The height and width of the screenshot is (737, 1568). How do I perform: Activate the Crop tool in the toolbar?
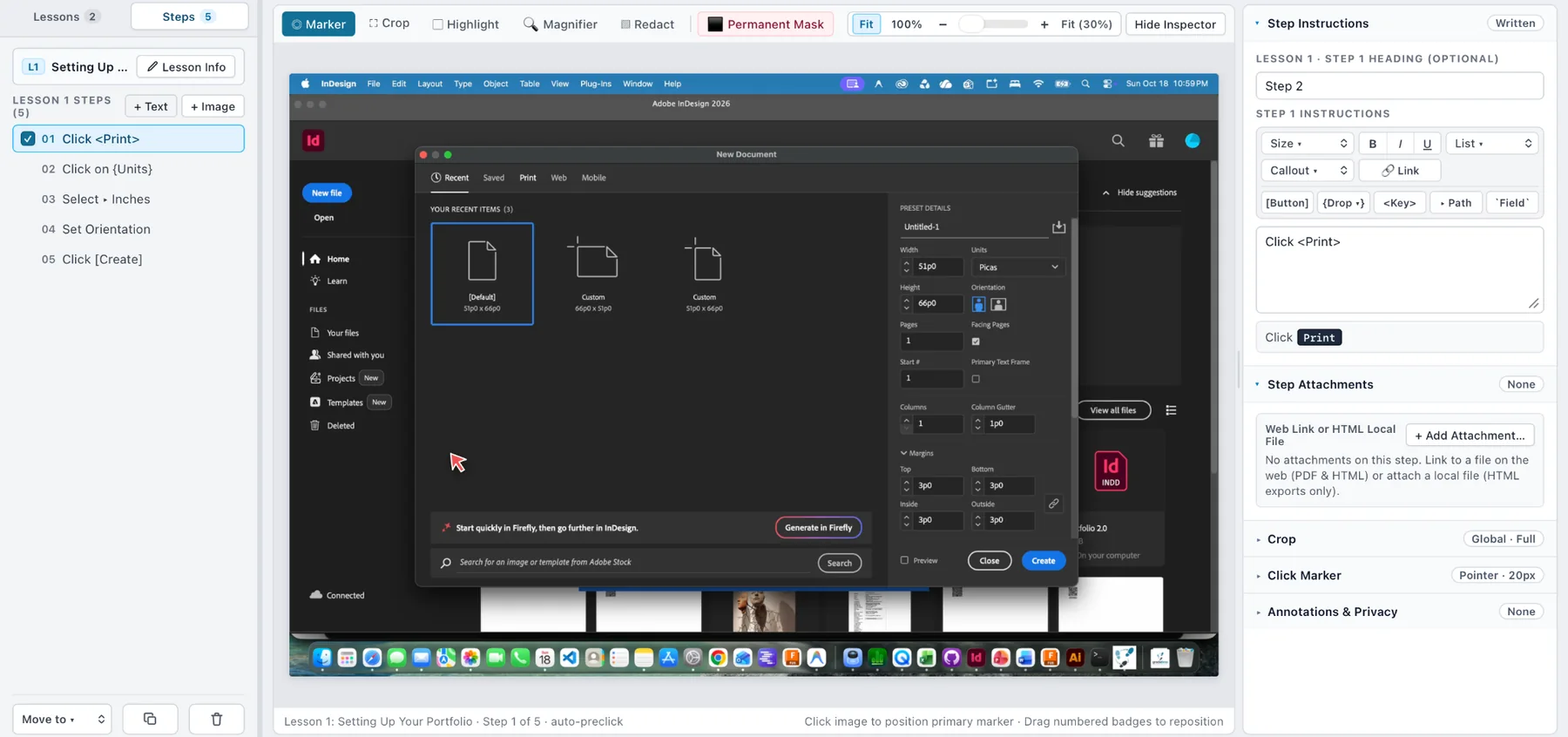click(389, 24)
